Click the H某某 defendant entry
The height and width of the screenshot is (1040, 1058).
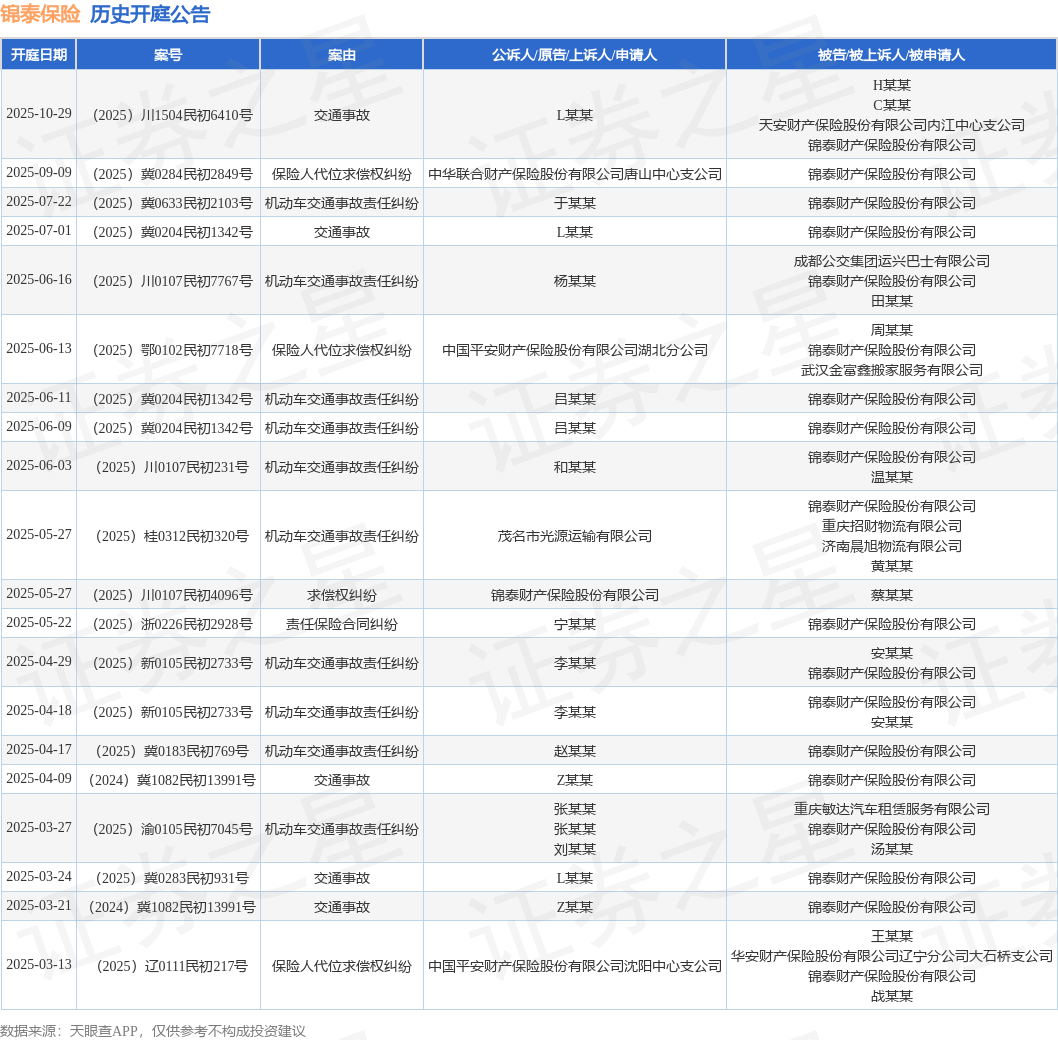point(891,85)
